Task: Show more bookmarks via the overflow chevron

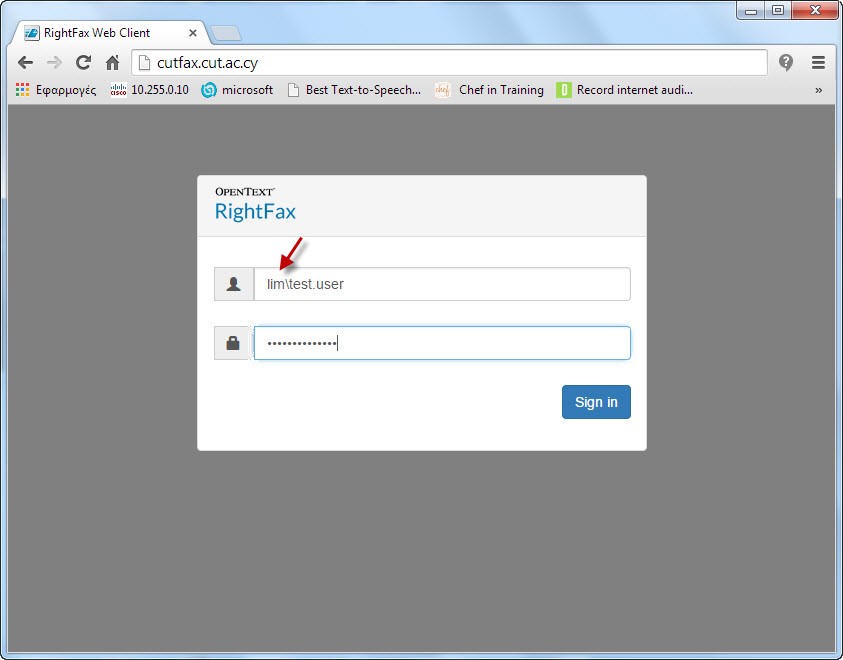Action: [x=818, y=90]
